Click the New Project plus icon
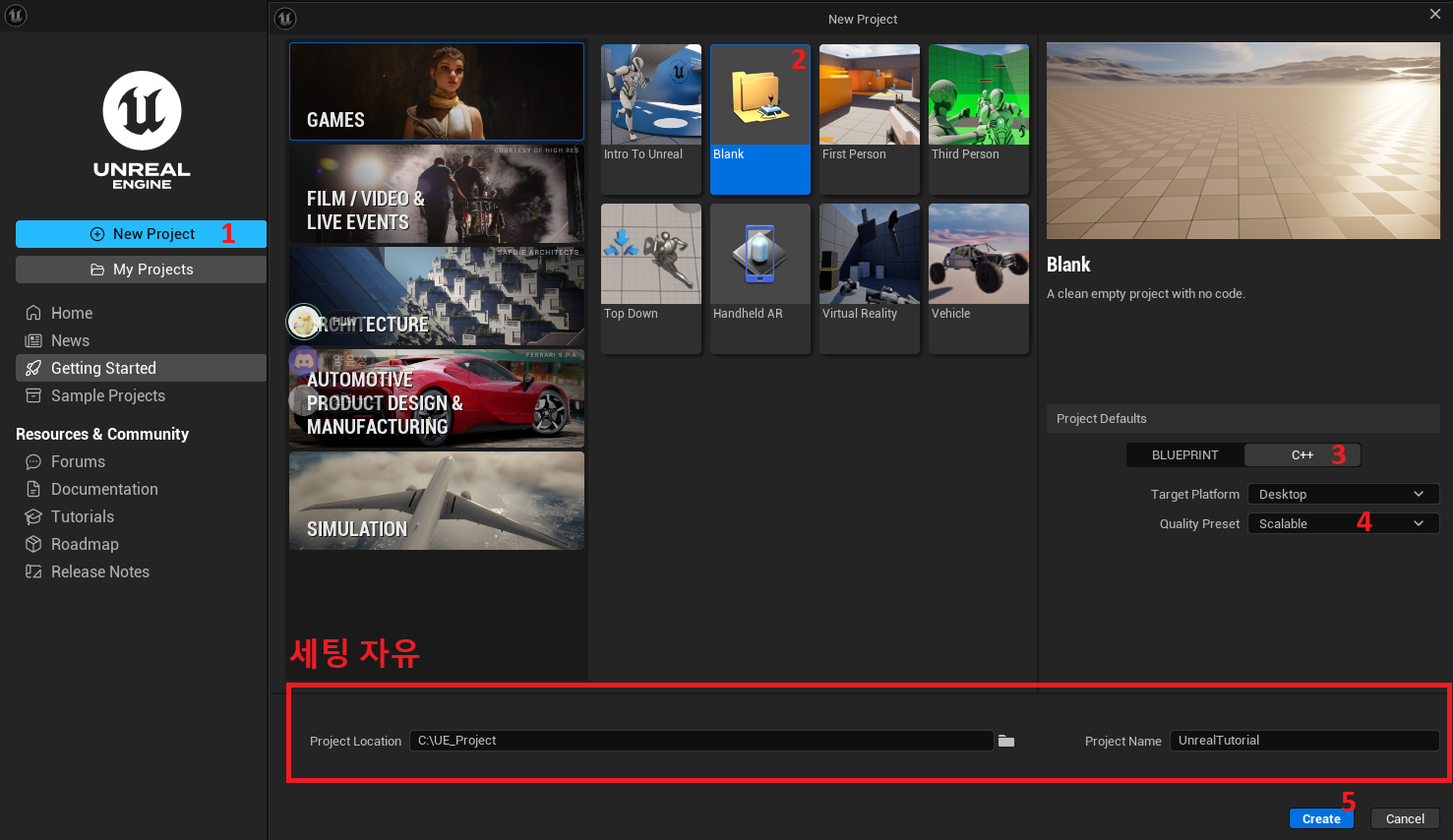1453x840 pixels. (x=97, y=234)
